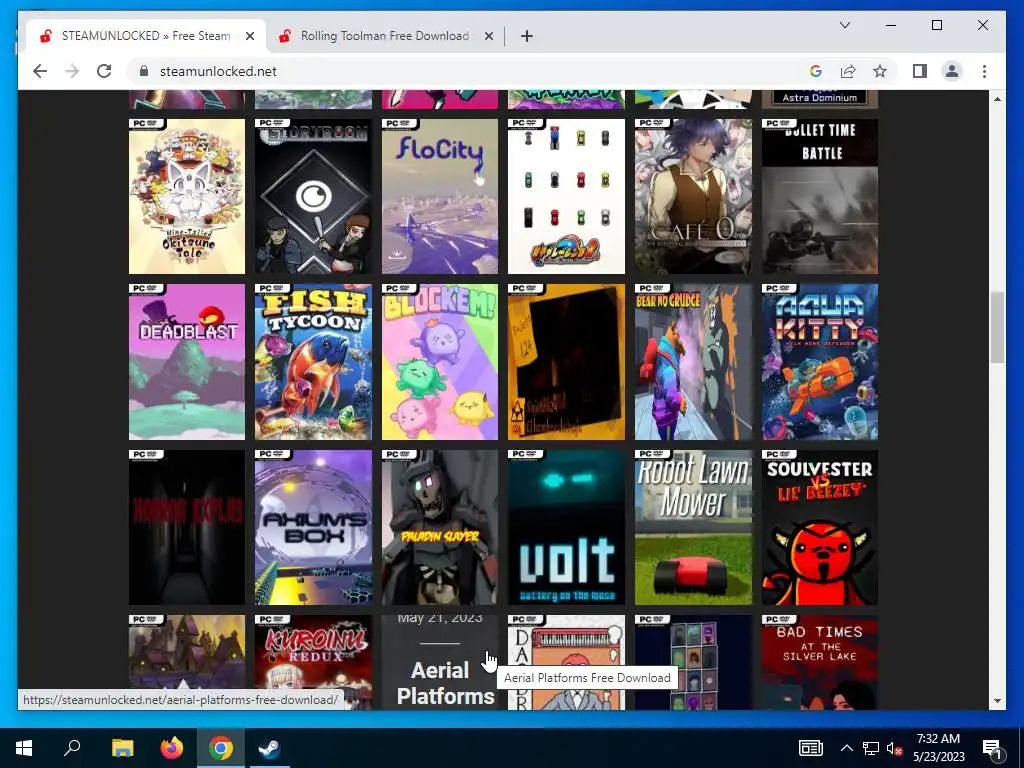Open File Explorer from the taskbar
Viewport: 1024px width, 768px height.
click(x=122, y=748)
